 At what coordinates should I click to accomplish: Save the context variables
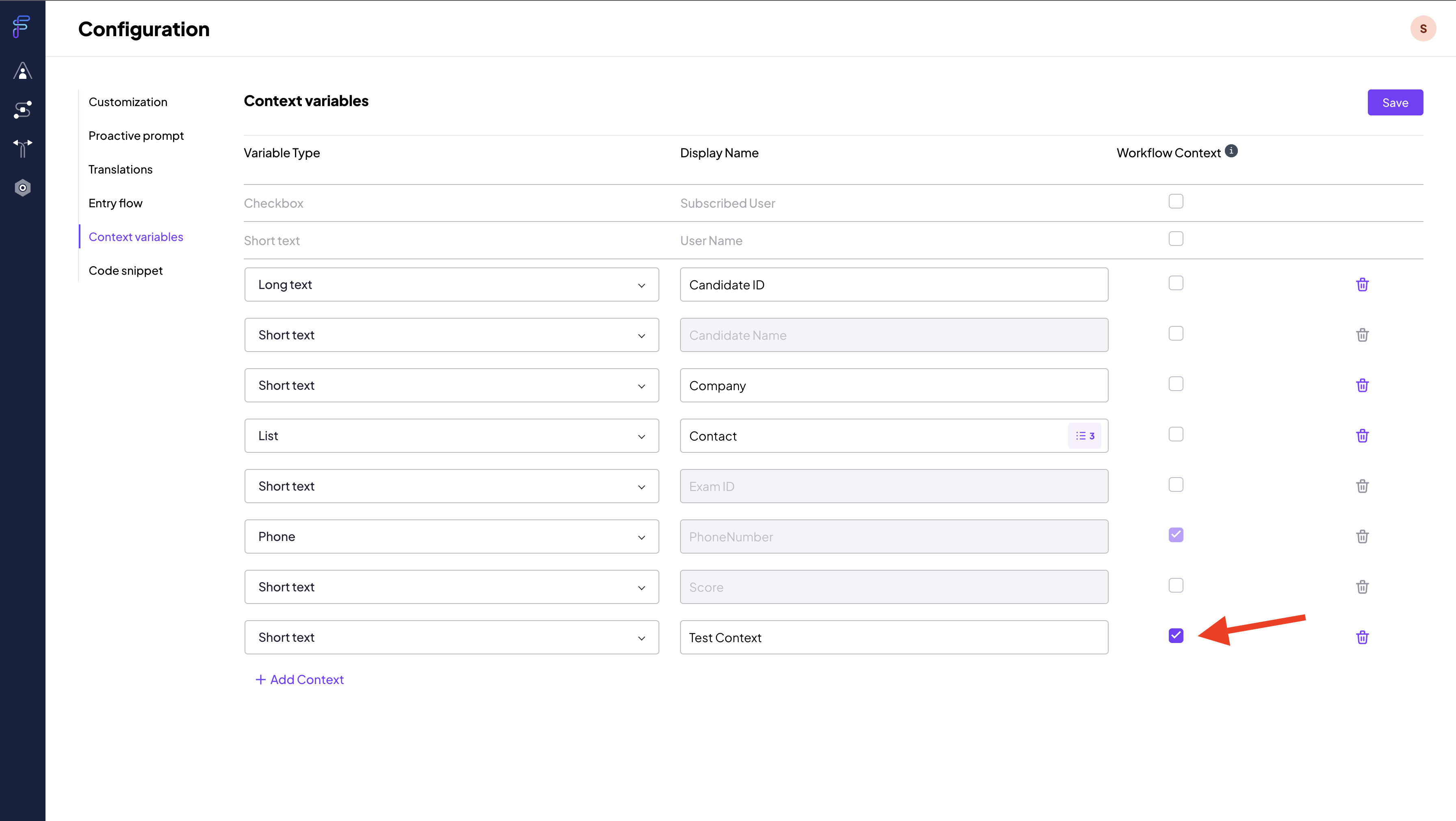pos(1395,102)
